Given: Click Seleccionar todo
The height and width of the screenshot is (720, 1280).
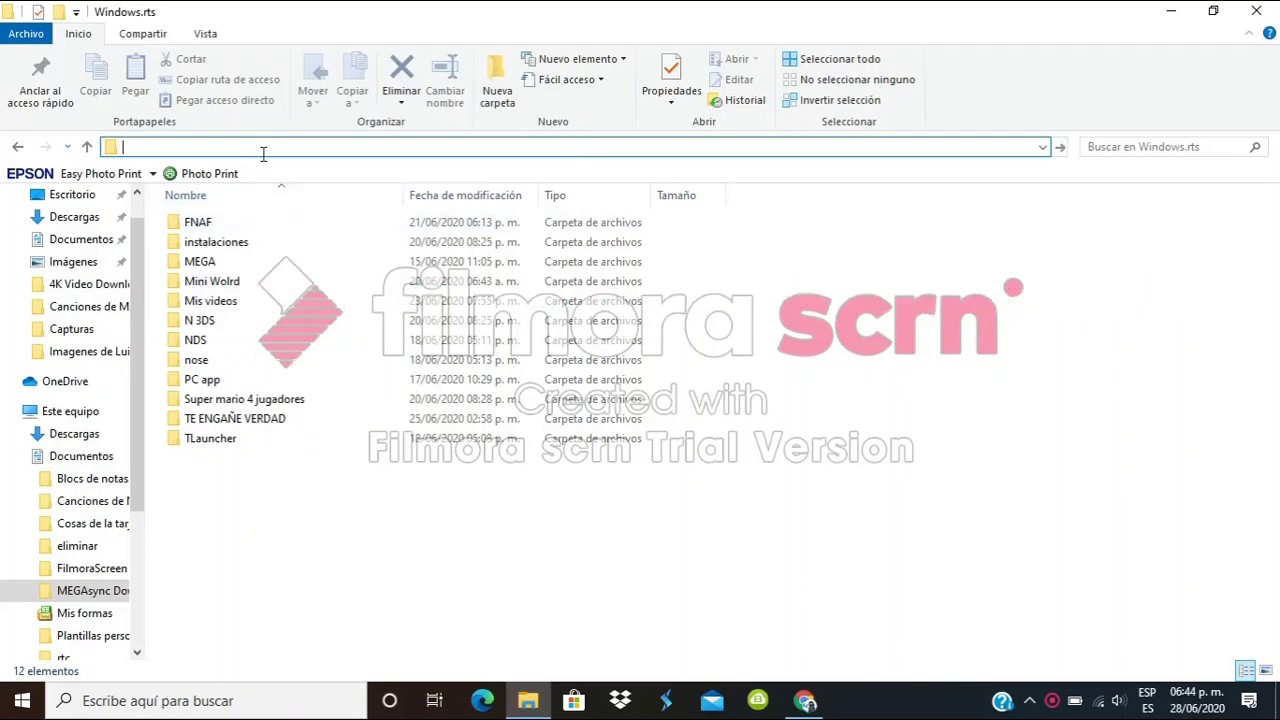Looking at the screenshot, I should point(831,59).
